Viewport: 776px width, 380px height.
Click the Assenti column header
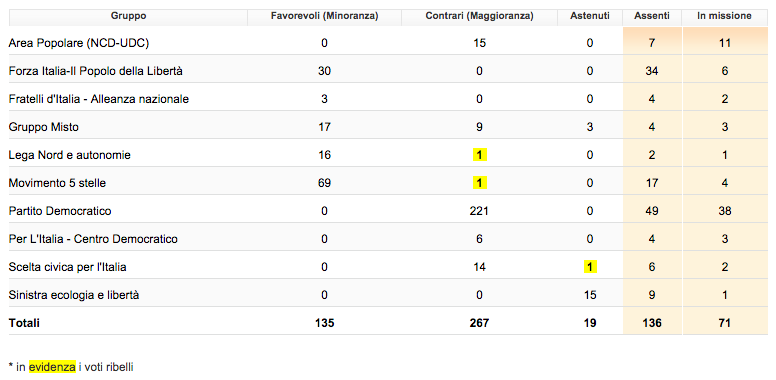652,16
